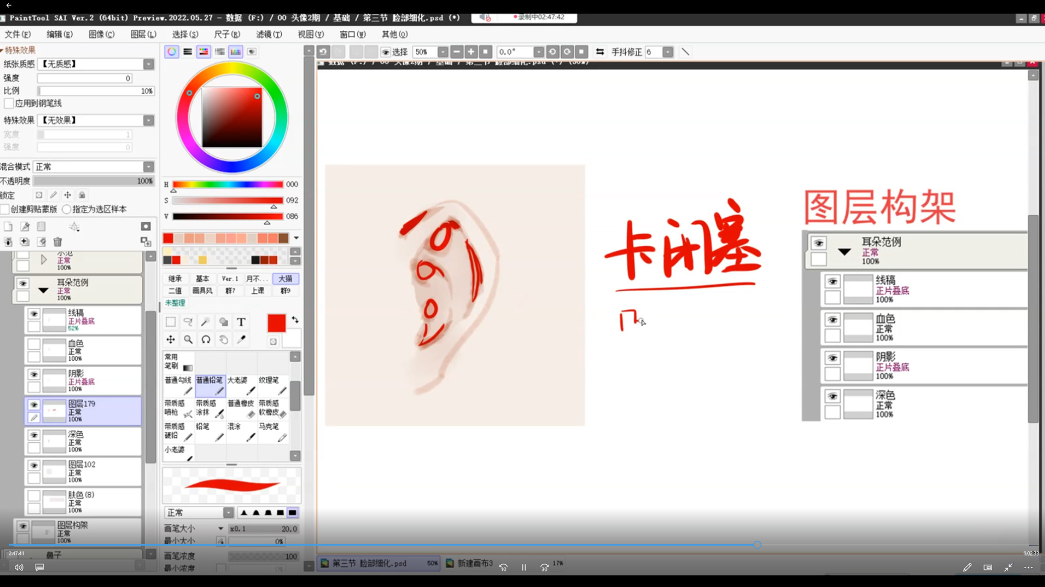Select the Move tool
This screenshot has height=587, width=1045.
pyautogui.click(x=171, y=340)
